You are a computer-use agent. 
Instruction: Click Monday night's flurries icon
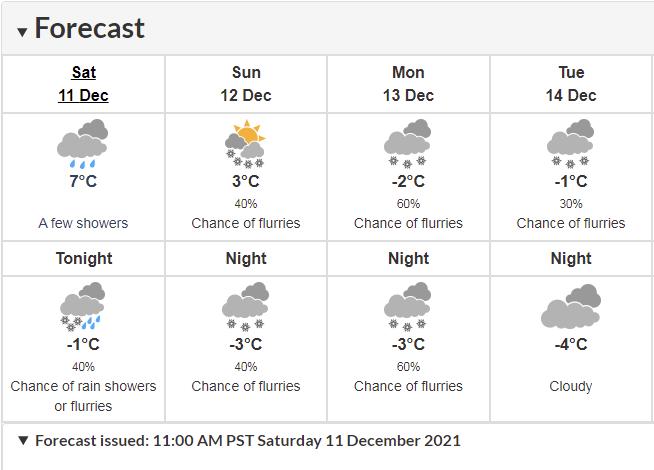(408, 307)
